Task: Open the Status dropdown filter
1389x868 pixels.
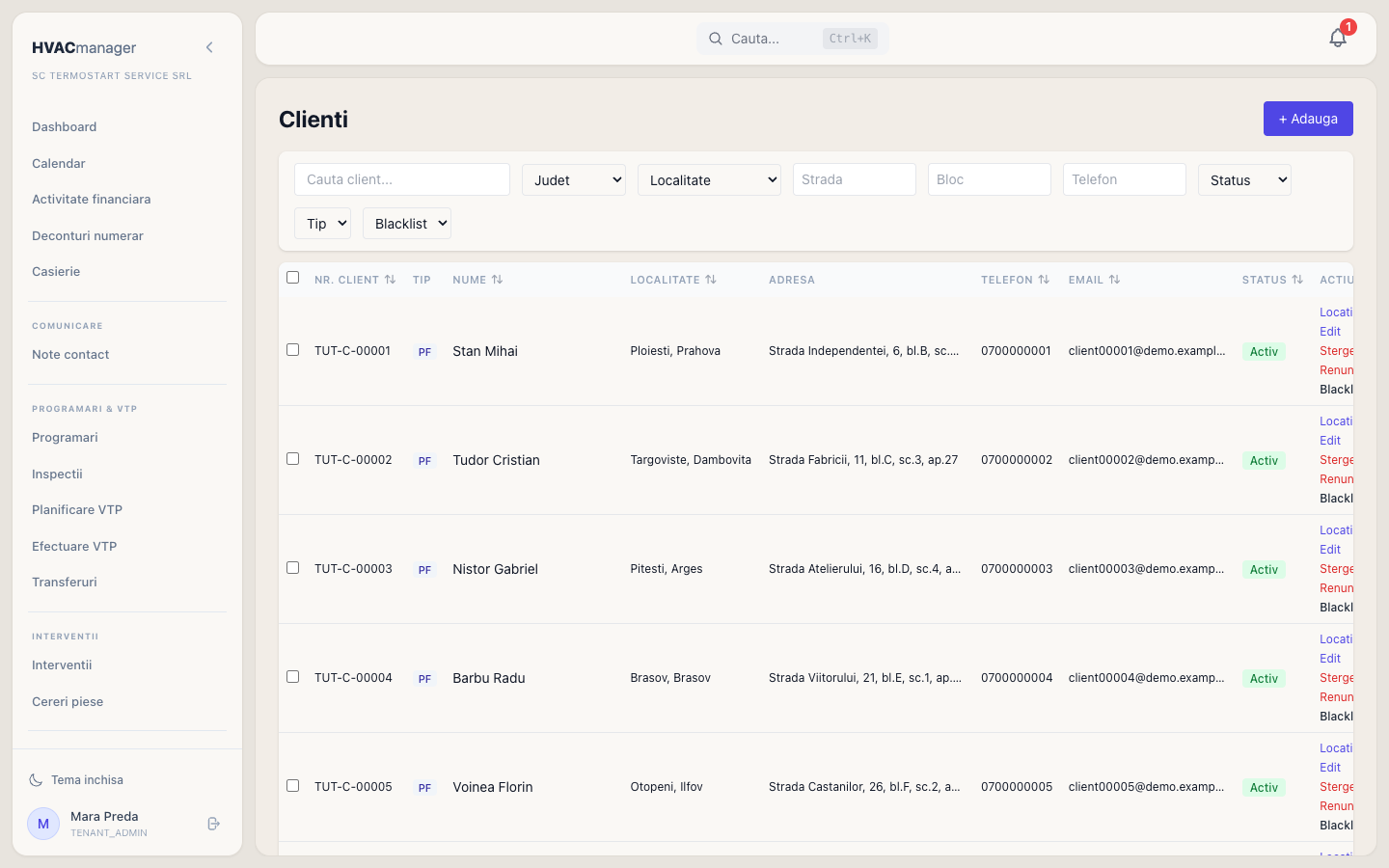Action: click(x=1244, y=179)
